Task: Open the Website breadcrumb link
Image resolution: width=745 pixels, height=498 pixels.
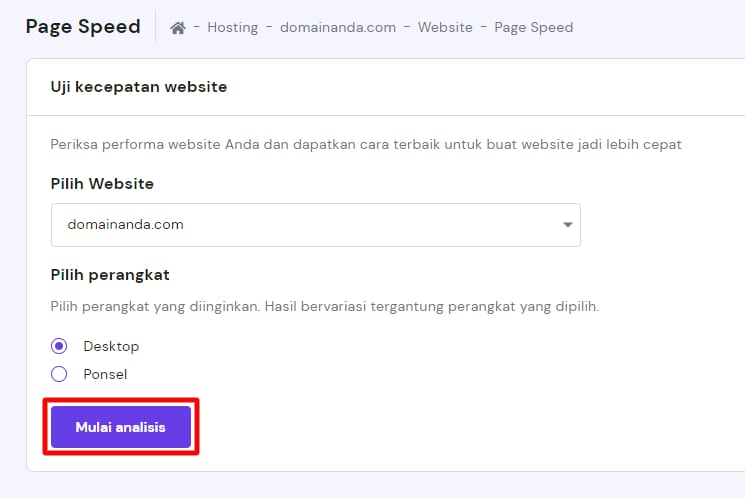Action: click(x=445, y=27)
